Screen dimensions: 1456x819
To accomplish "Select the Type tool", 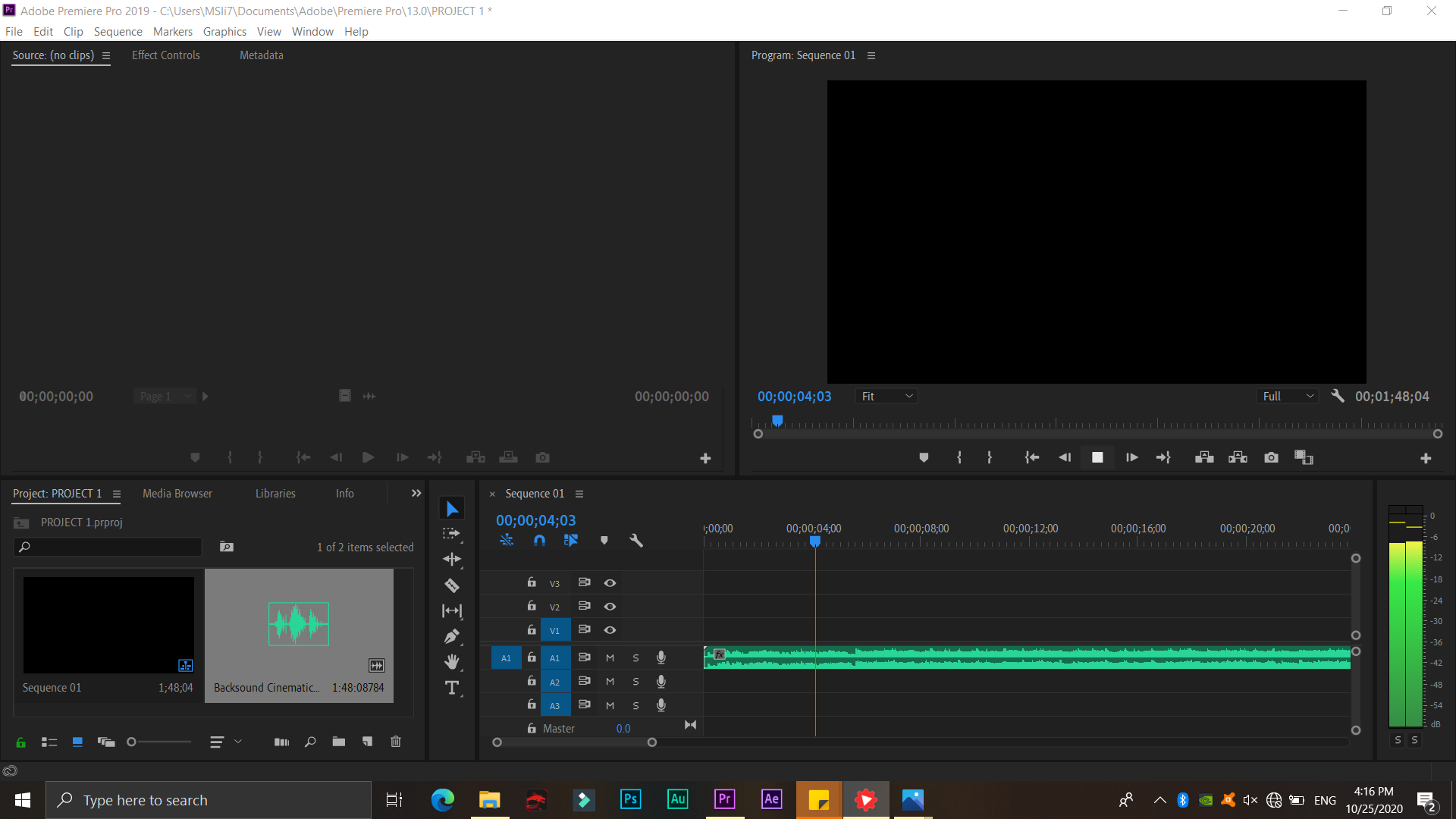I will (x=452, y=688).
